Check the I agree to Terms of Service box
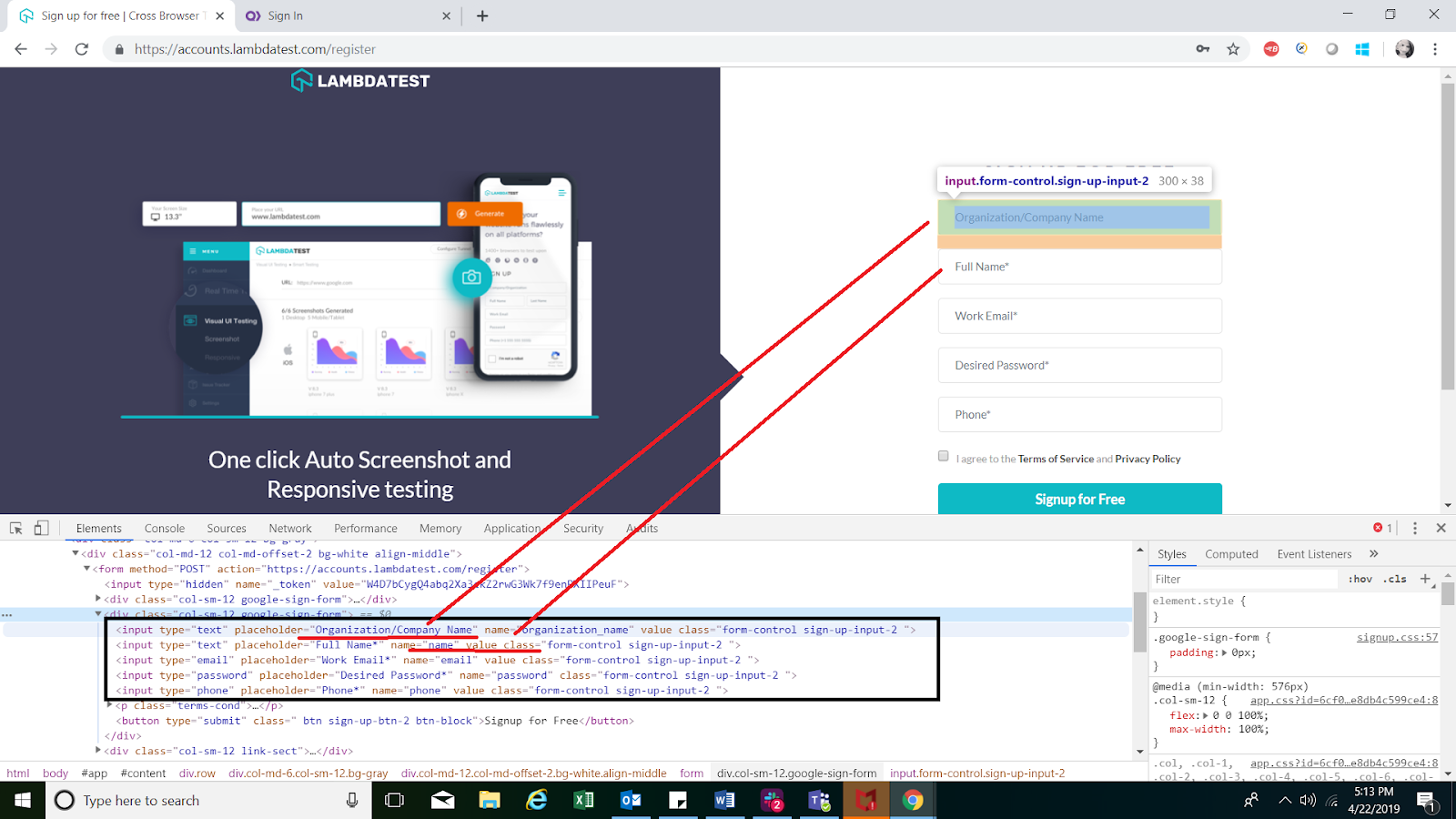The height and width of the screenshot is (819, 1456). (943, 456)
